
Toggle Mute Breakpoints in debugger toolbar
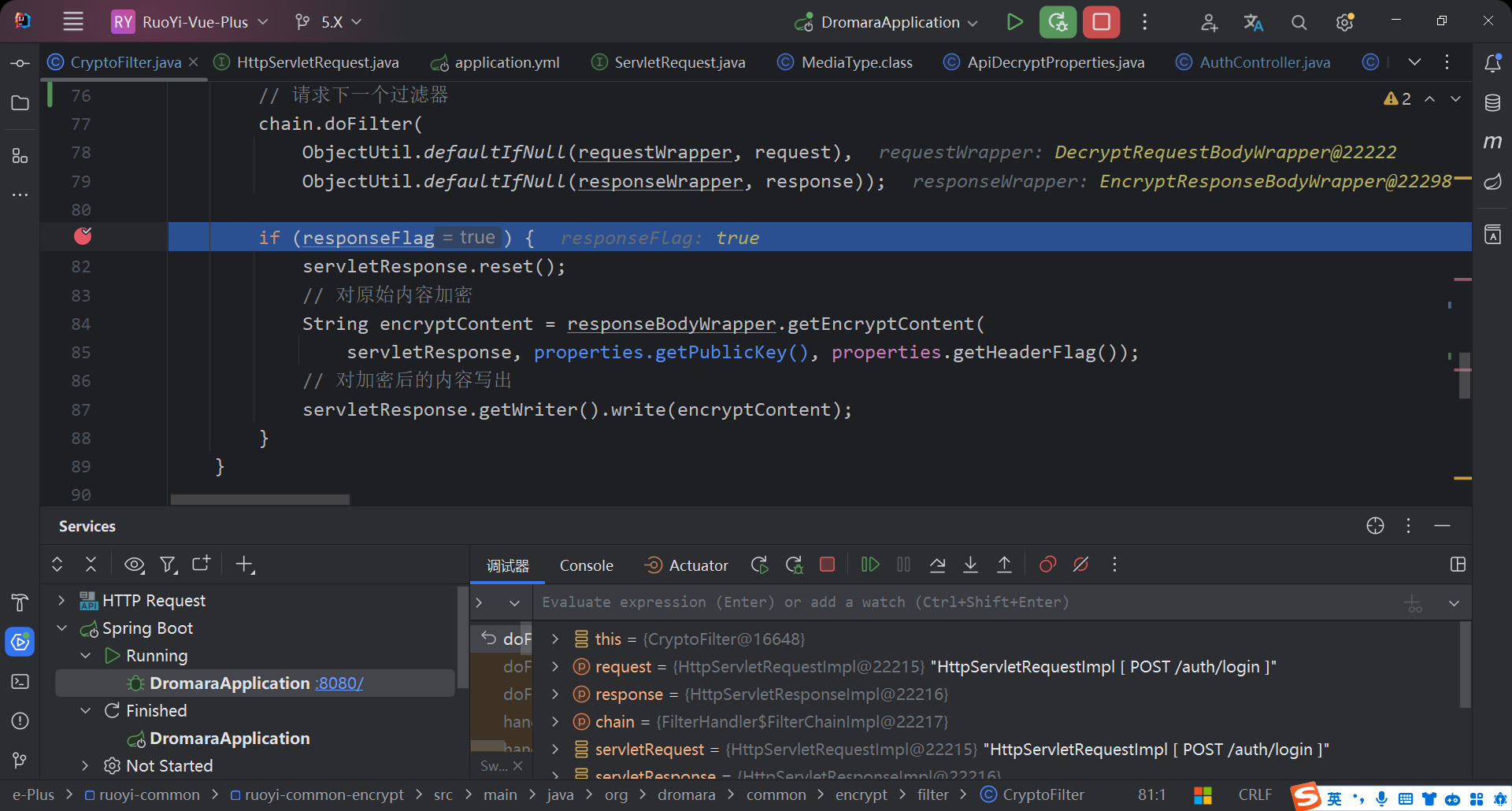click(x=1080, y=565)
